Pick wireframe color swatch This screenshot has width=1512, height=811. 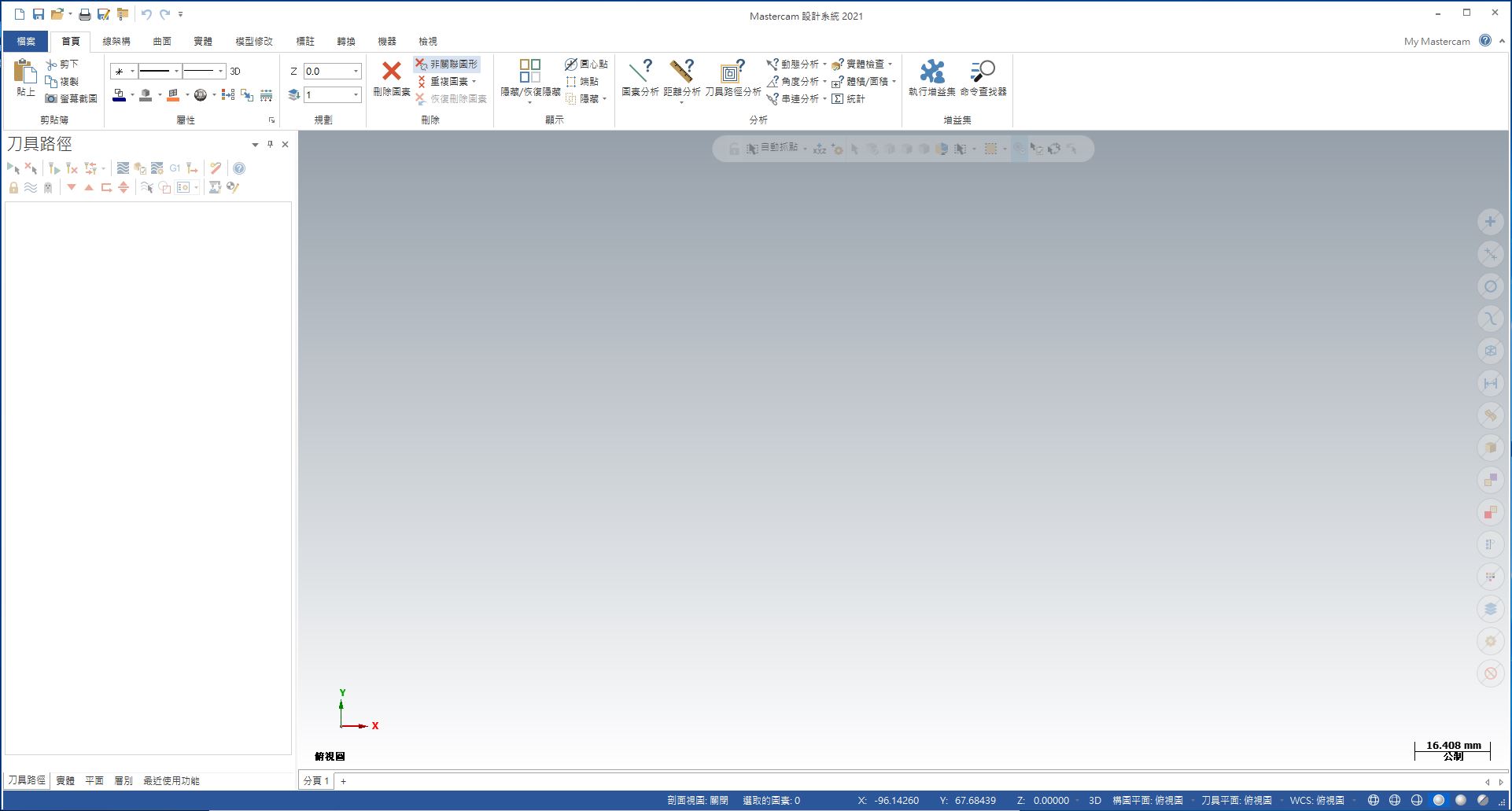(x=119, y=95)
